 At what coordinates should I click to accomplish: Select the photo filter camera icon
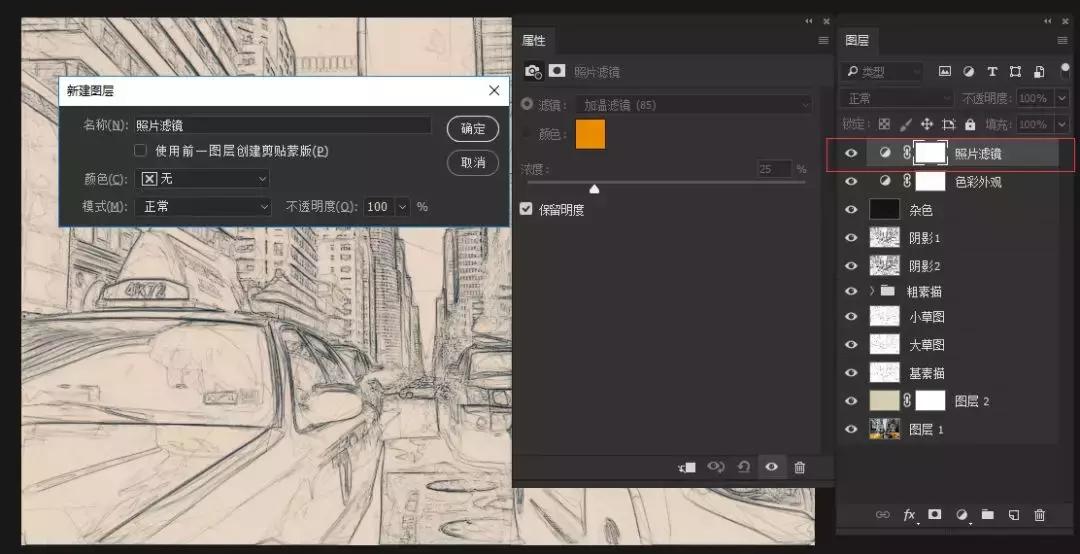533,71
